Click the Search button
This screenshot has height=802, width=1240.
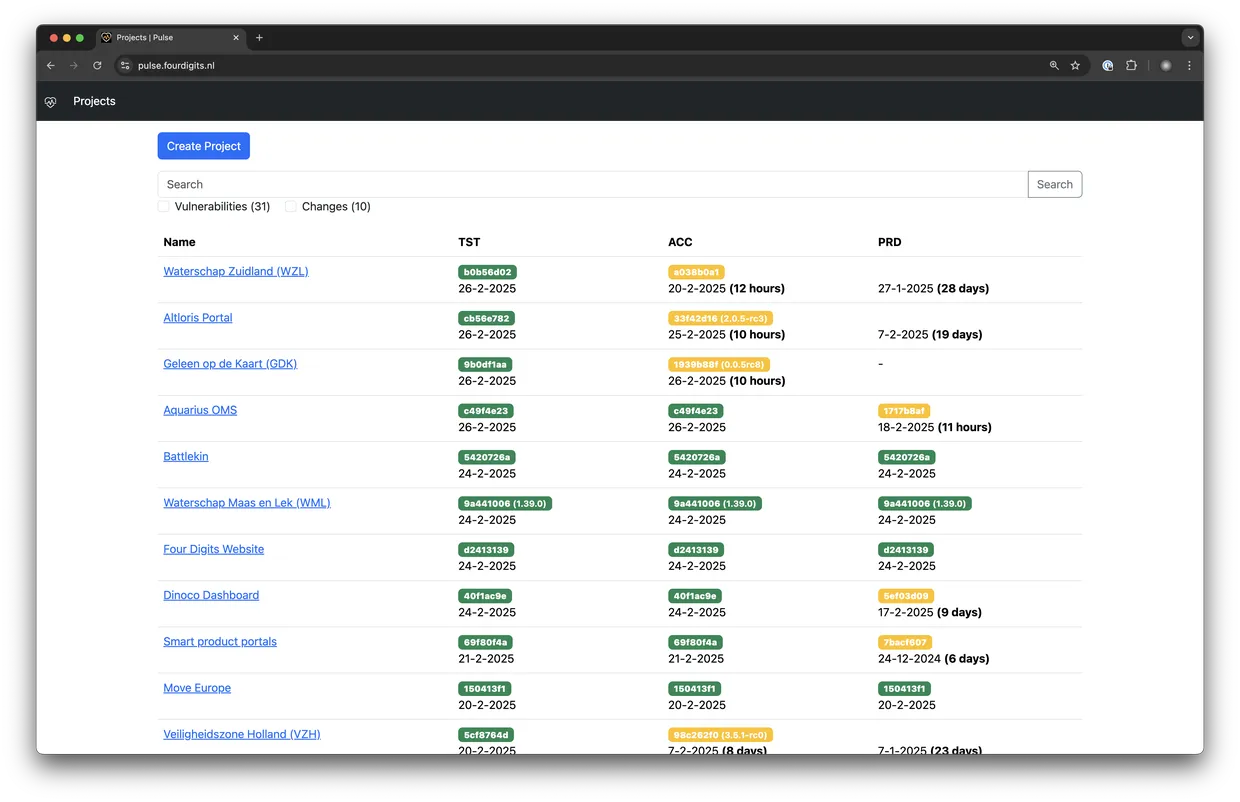pyautogui.click(x=1054, y=184)
